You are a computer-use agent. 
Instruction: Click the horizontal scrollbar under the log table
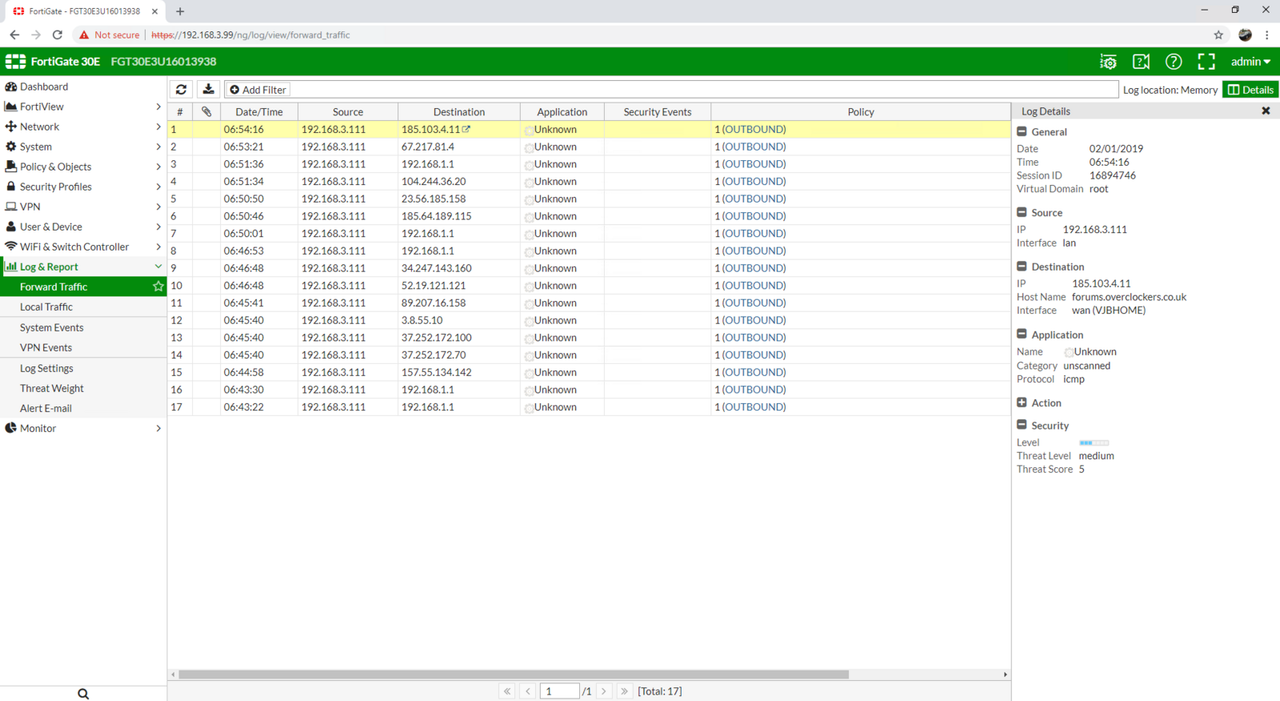tap(513, 675)
